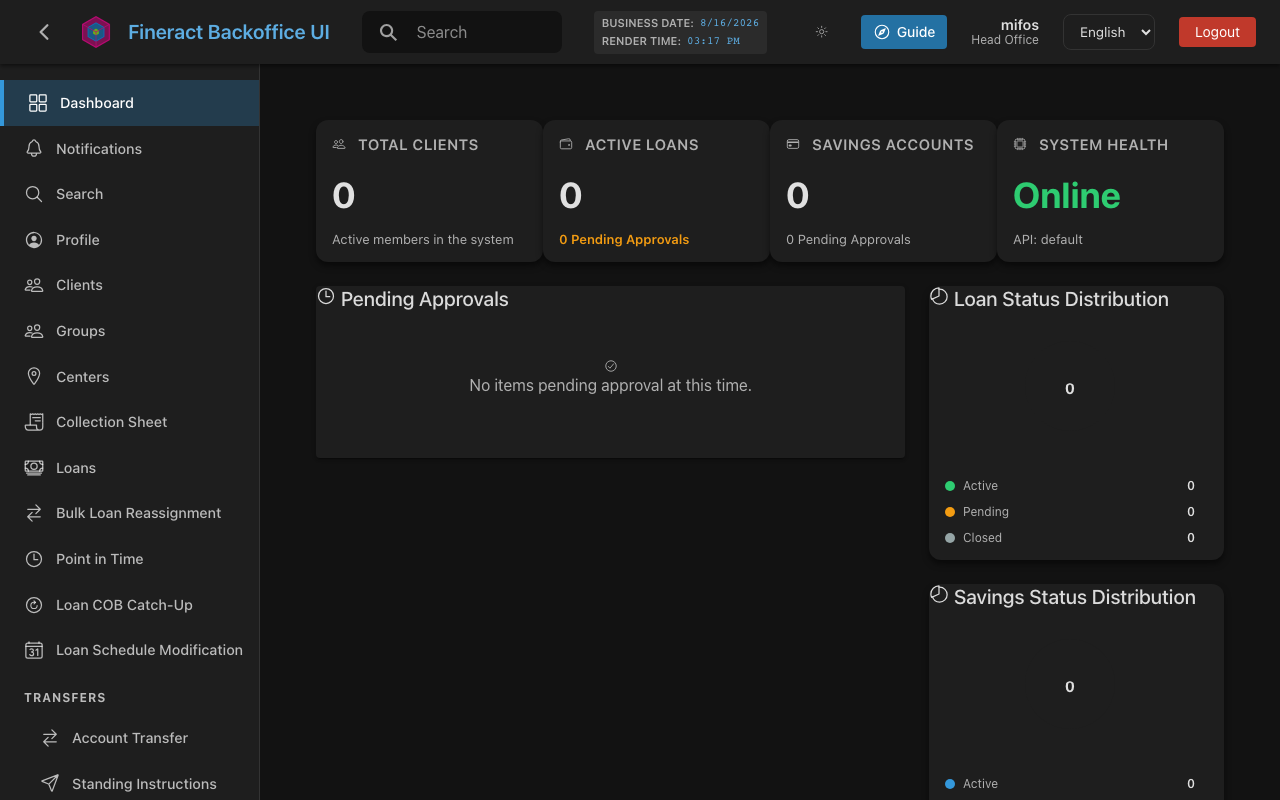
Task: Click the Dashboard grid icon
Action: coord(38,103)
